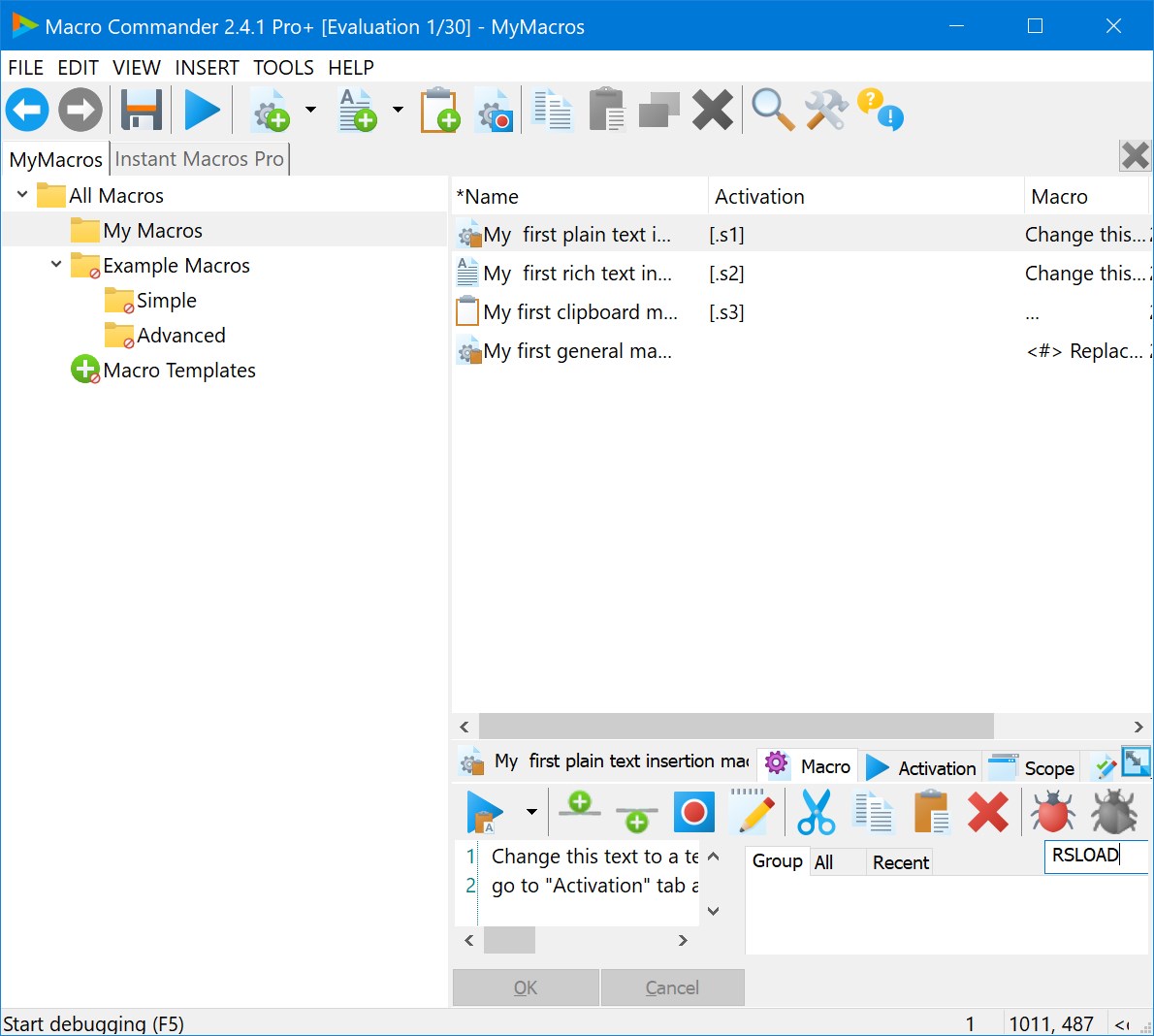Viewport: 1154px width, 1036px height.
Task: Insert command above with upper green-plus line icon
Action: (579, 804)
